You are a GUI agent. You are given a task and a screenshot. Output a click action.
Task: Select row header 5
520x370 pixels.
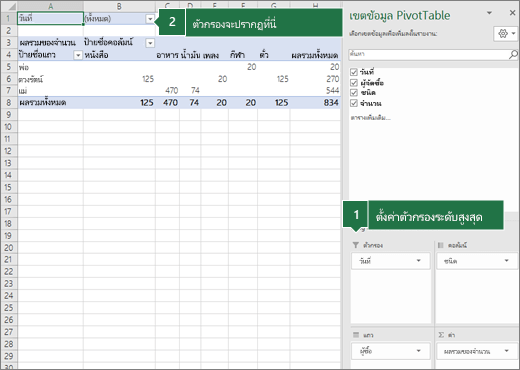point(9,67)
